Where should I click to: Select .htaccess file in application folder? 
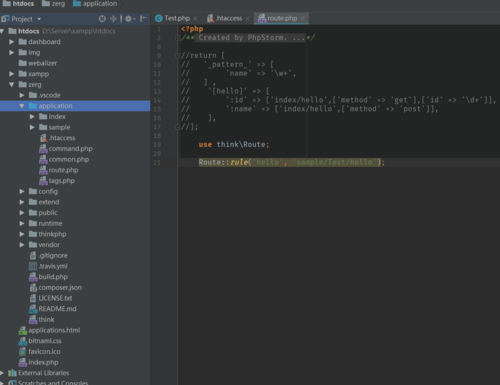click(x=58, y=138)
